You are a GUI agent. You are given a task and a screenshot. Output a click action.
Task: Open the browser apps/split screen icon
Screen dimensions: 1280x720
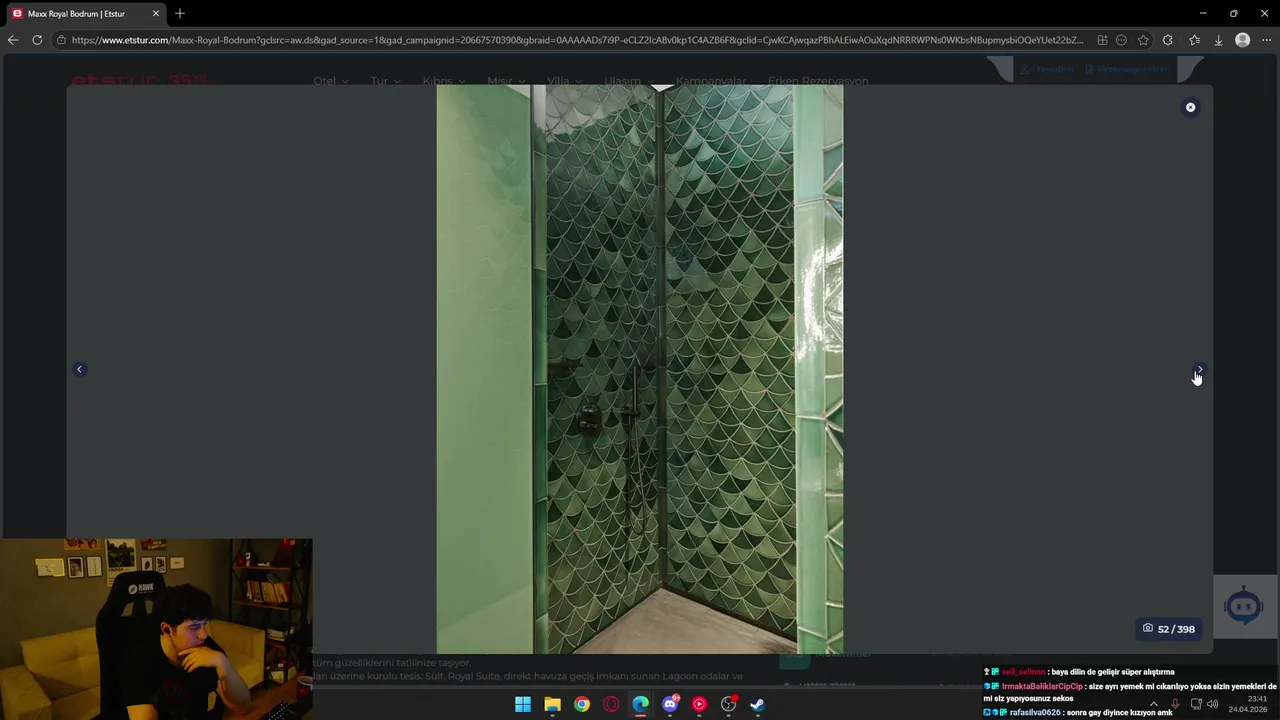coord(1102,40)
